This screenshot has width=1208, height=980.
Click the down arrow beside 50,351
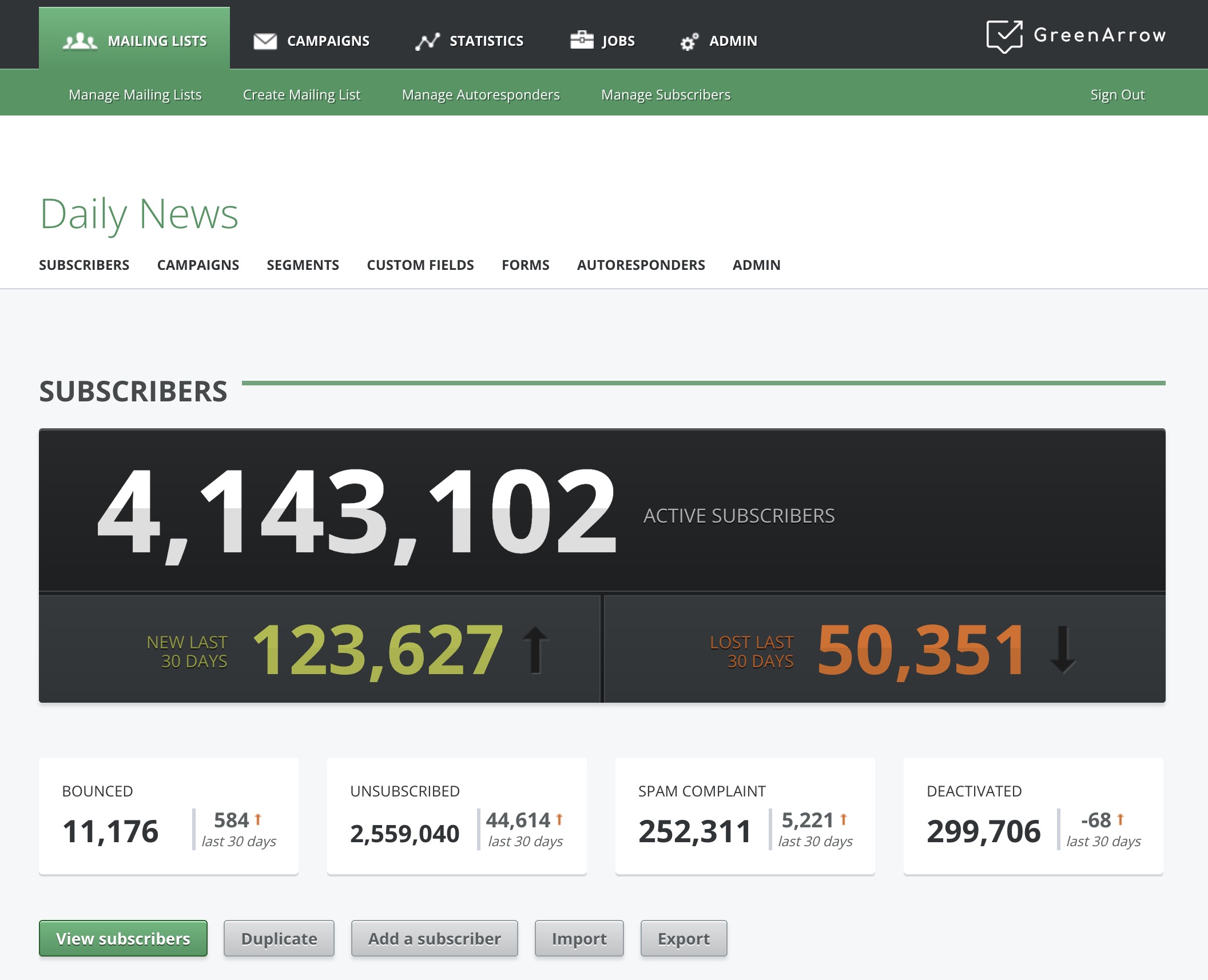tap(1063, 650)
